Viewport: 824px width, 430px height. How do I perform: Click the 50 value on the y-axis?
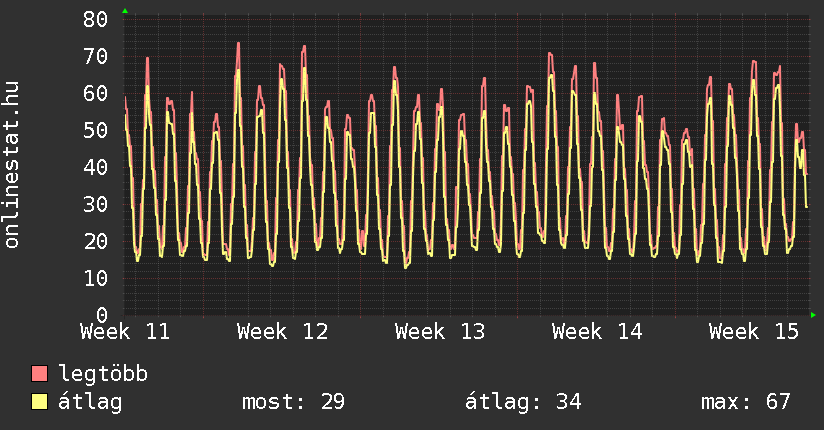tap(95, 130)
